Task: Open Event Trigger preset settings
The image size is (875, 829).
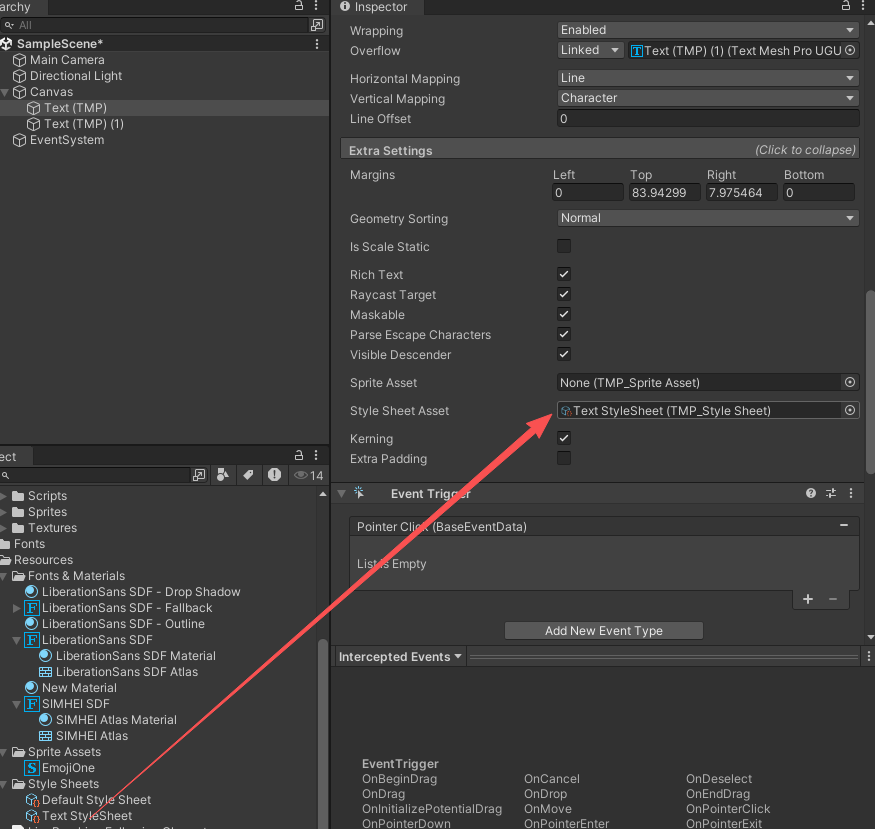Action: coord(831,493)
